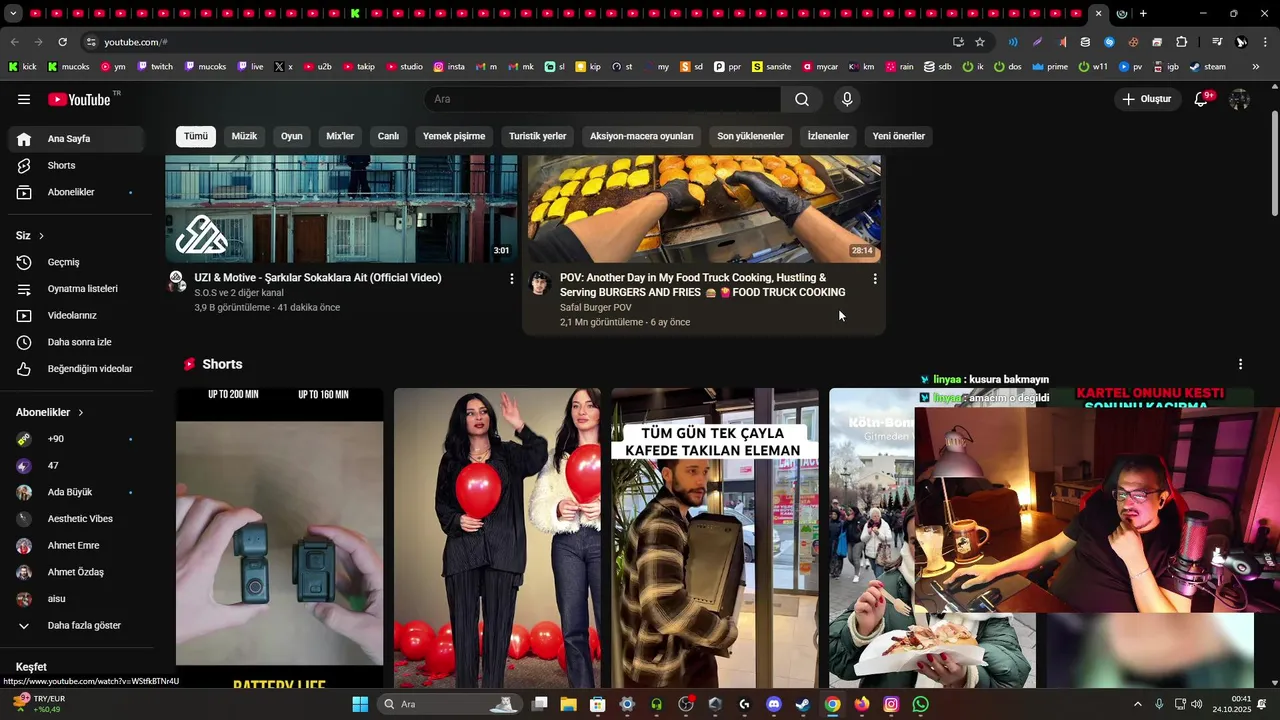Open the account avatar menu
Viewport: 1280px width, 720px height.
pyautogui.click(x=1240, y=99)
